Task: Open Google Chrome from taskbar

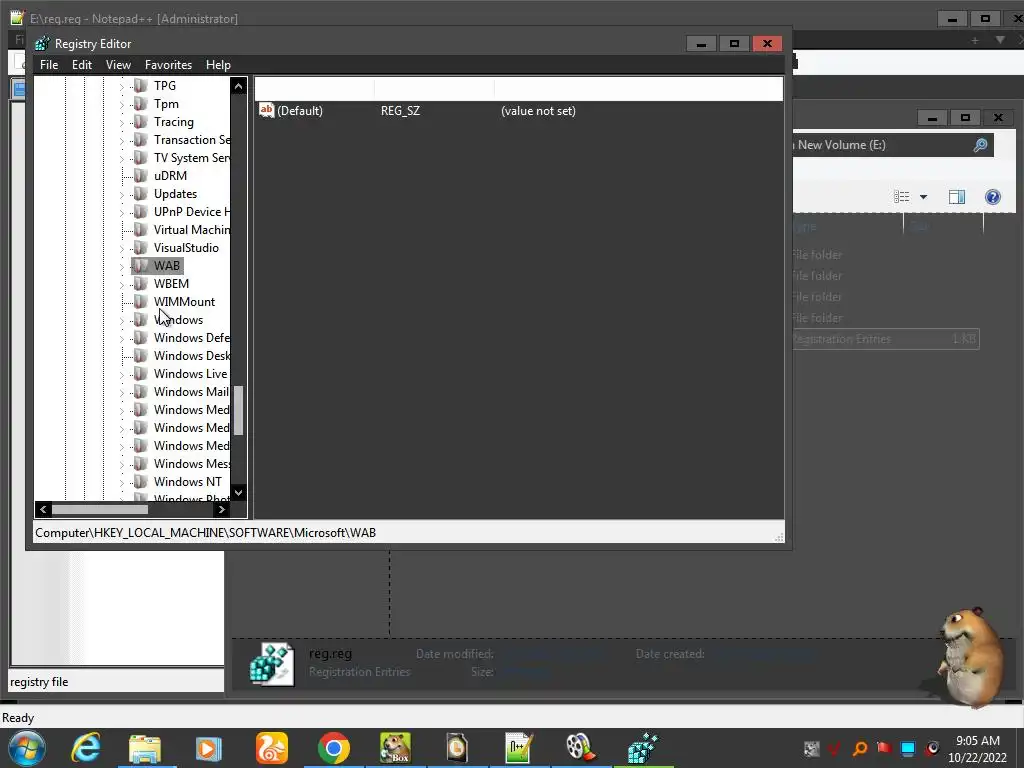Action: click(334, 748)
